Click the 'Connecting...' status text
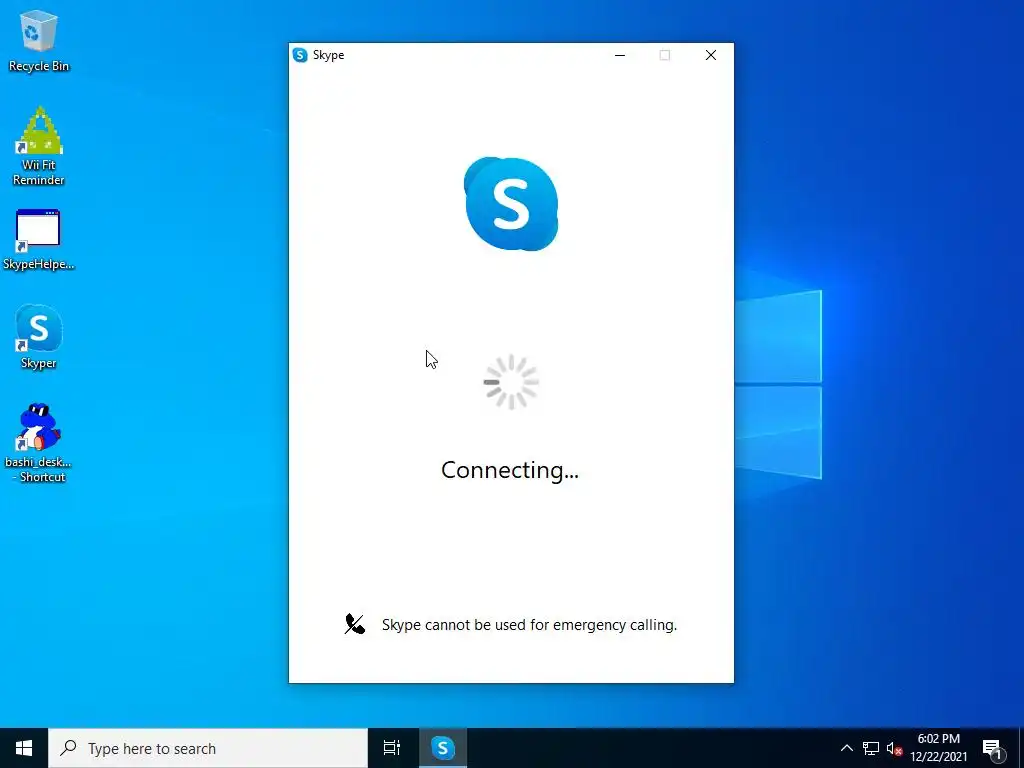1024x768 pixels. click(x=510, y=470)
